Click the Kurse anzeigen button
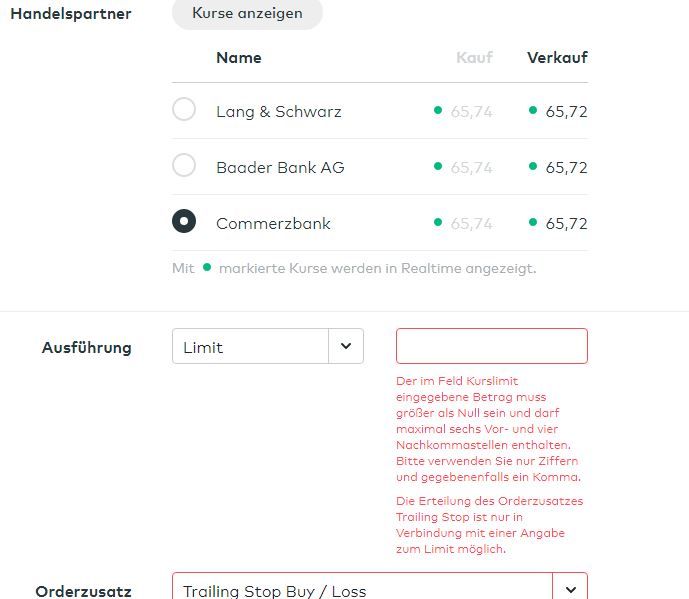Viewport: 689px width, 599px height. coord(247,14)
